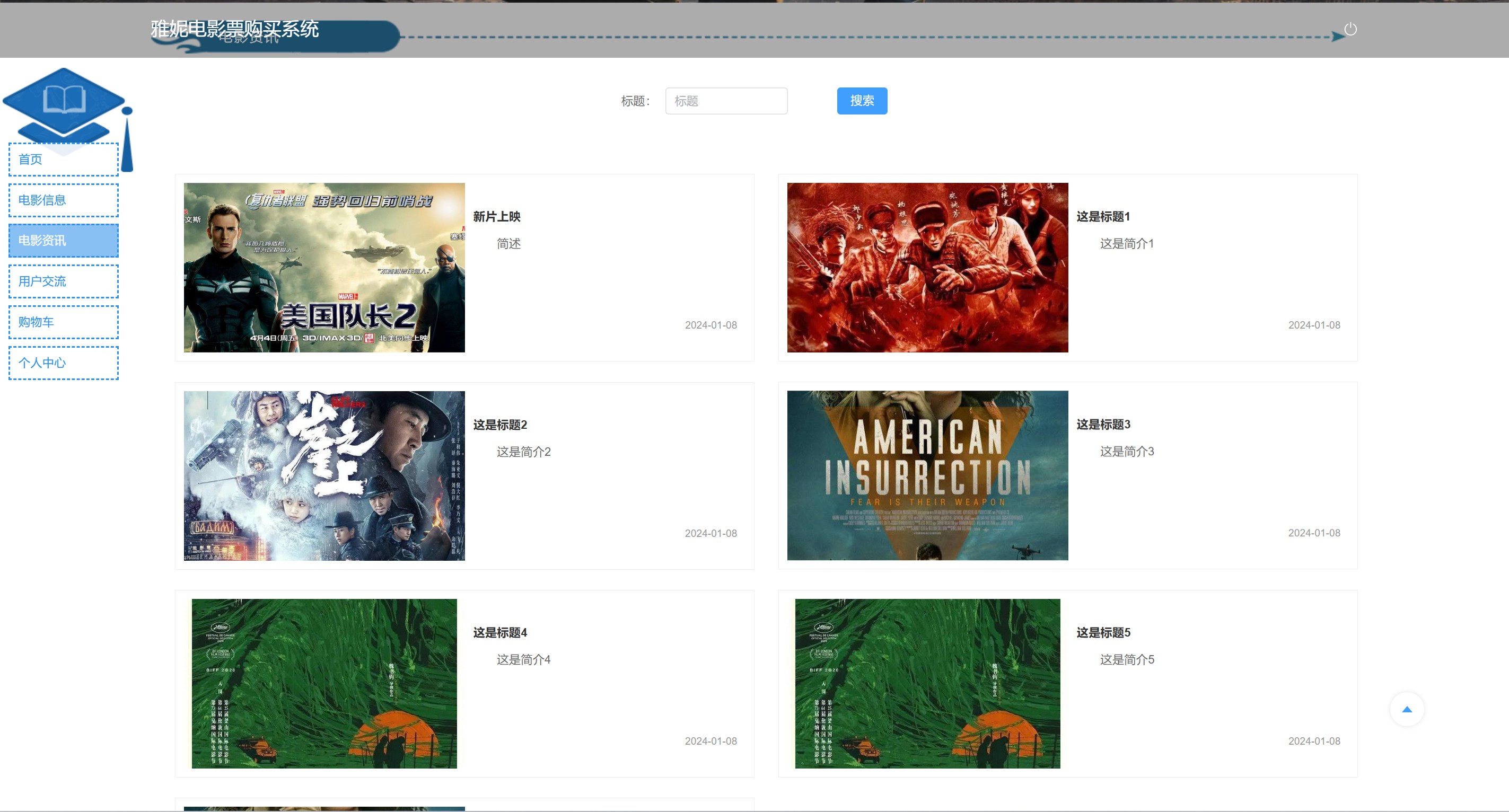Click the back-to-top arrow button
The width and height of the screenshot is (1509, 812).
pos(1407,709)
